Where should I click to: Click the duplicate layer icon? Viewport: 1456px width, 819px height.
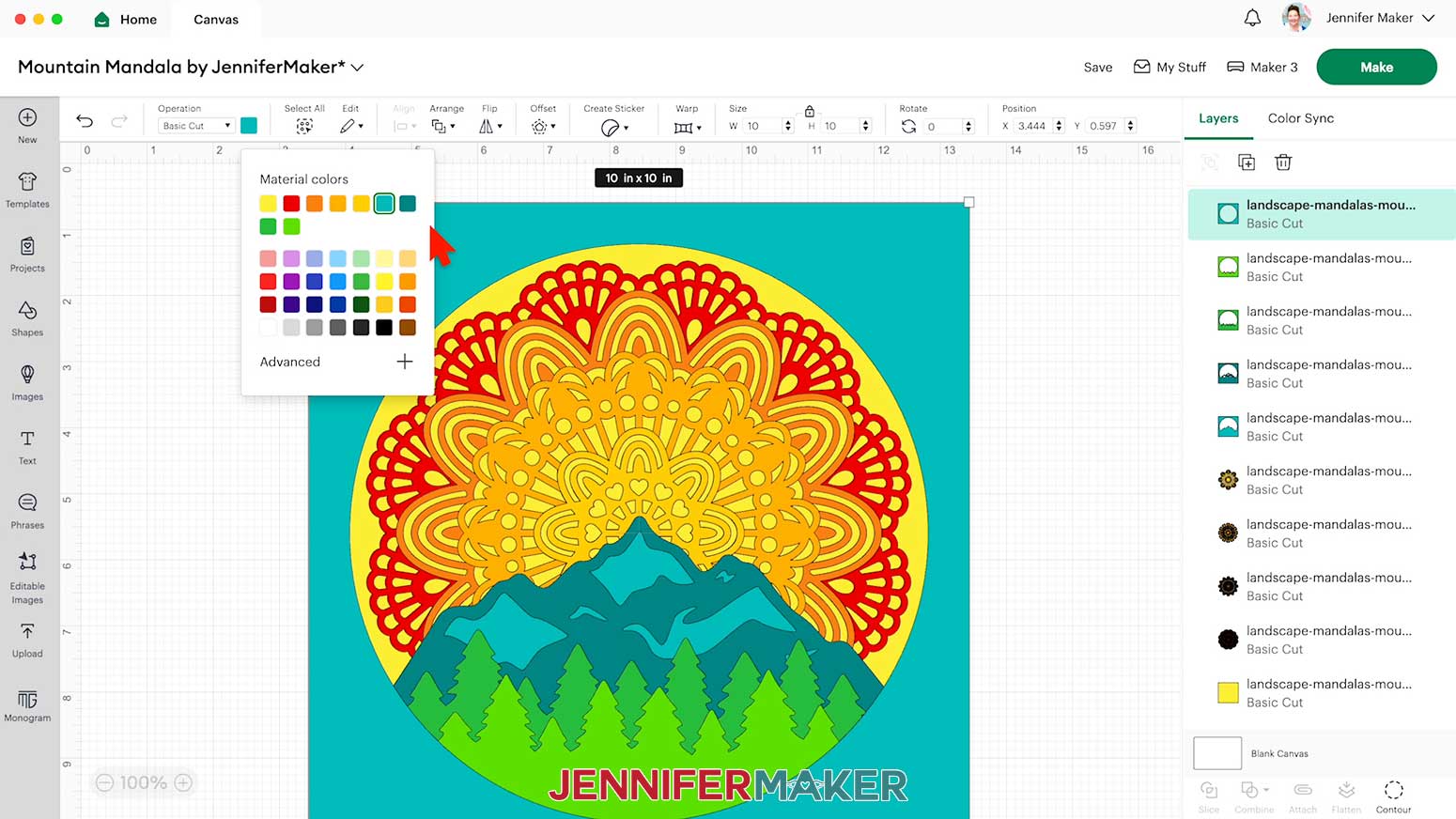point(1247,162)
